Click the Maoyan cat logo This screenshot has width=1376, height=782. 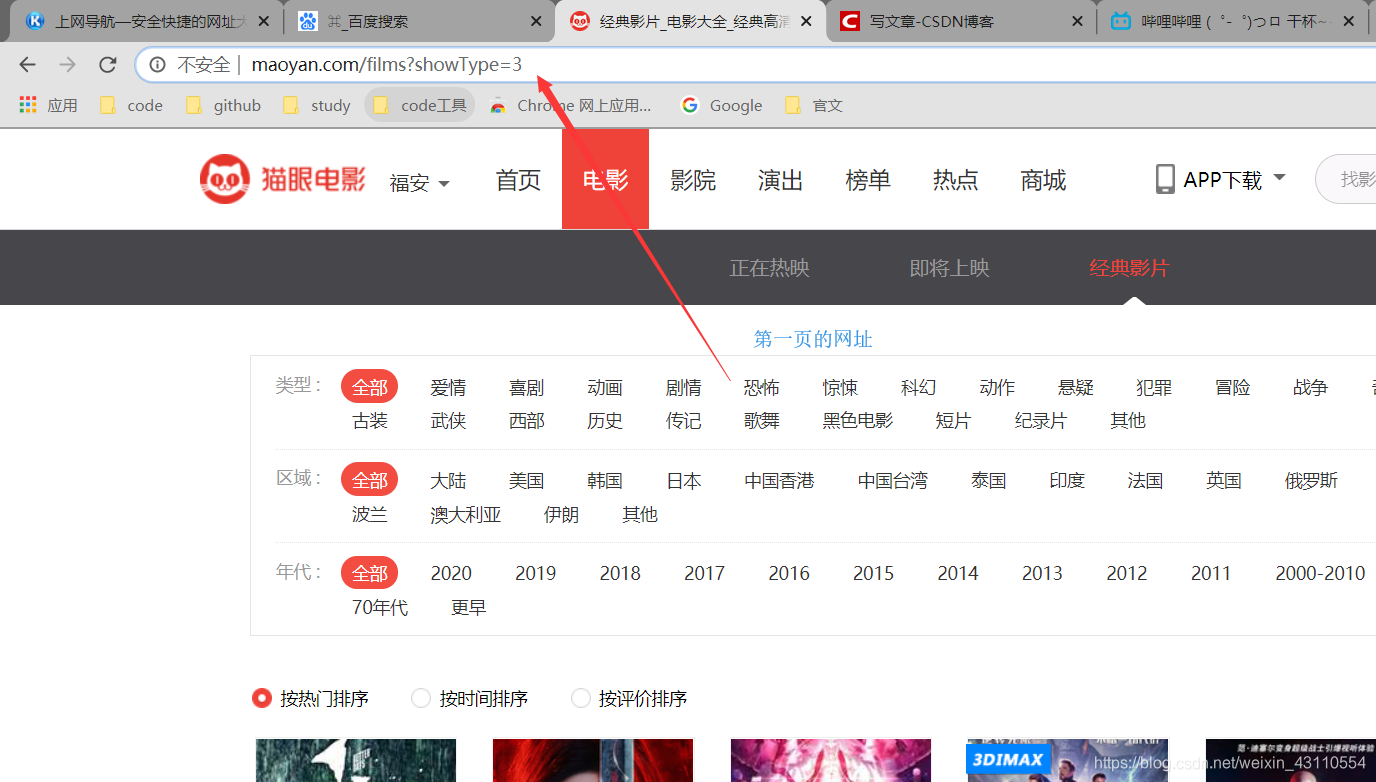[227, 177]
